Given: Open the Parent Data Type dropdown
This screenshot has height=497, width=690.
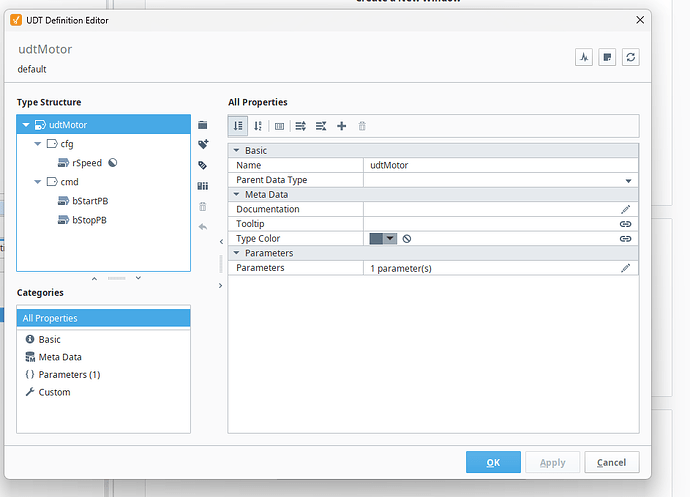Looking at the screenshot, I should click(628, 181).
